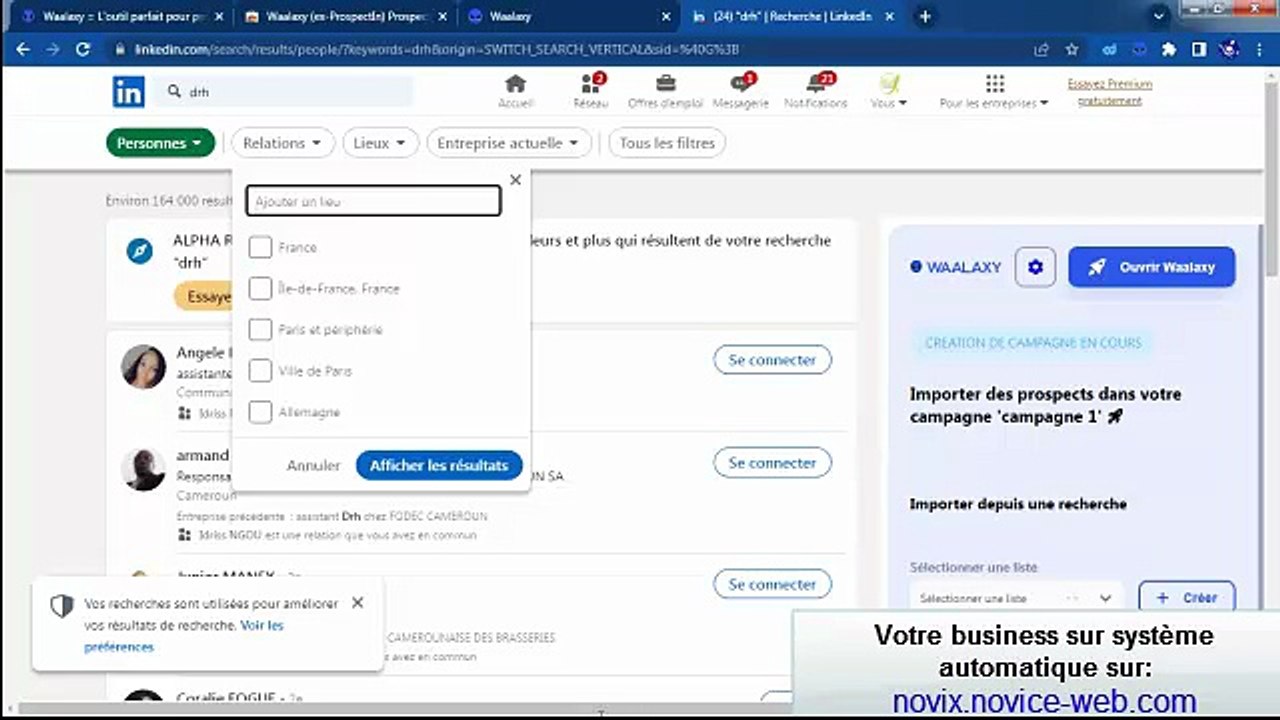Image resolution: width=1280 pixels, height=720 pixels.
Task: Open Chrome three-dot menu
Action: (x=1262, y=49)
